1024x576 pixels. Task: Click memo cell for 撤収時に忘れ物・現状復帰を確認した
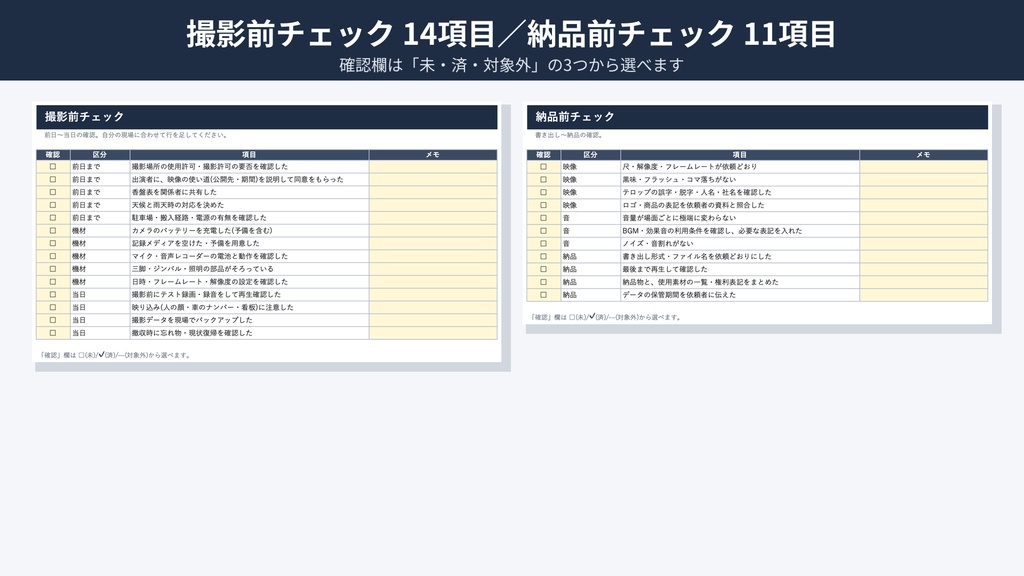[x=433, y=333]
